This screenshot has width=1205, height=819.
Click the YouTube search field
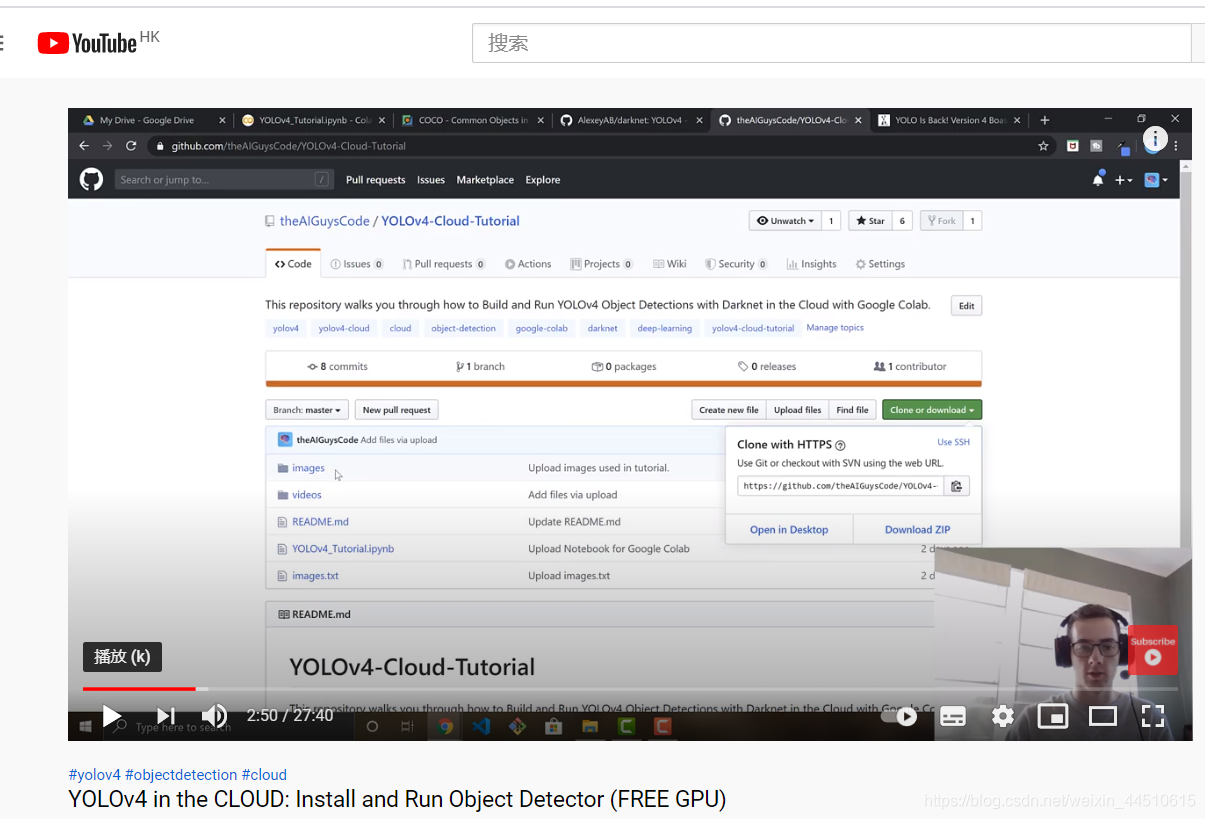point(831,43)
